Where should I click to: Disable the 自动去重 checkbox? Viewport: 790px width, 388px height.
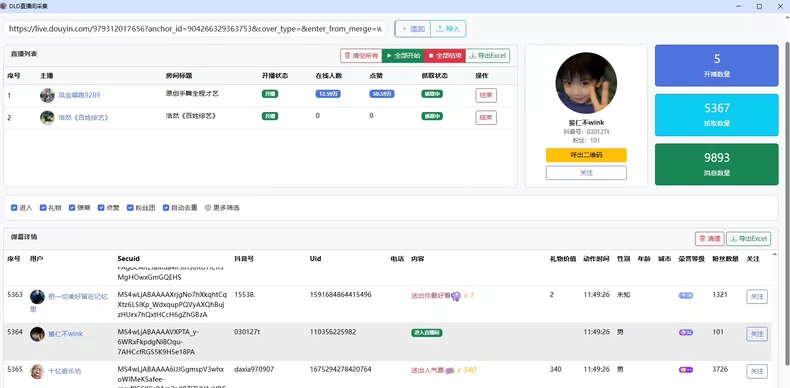coord(166,208)
